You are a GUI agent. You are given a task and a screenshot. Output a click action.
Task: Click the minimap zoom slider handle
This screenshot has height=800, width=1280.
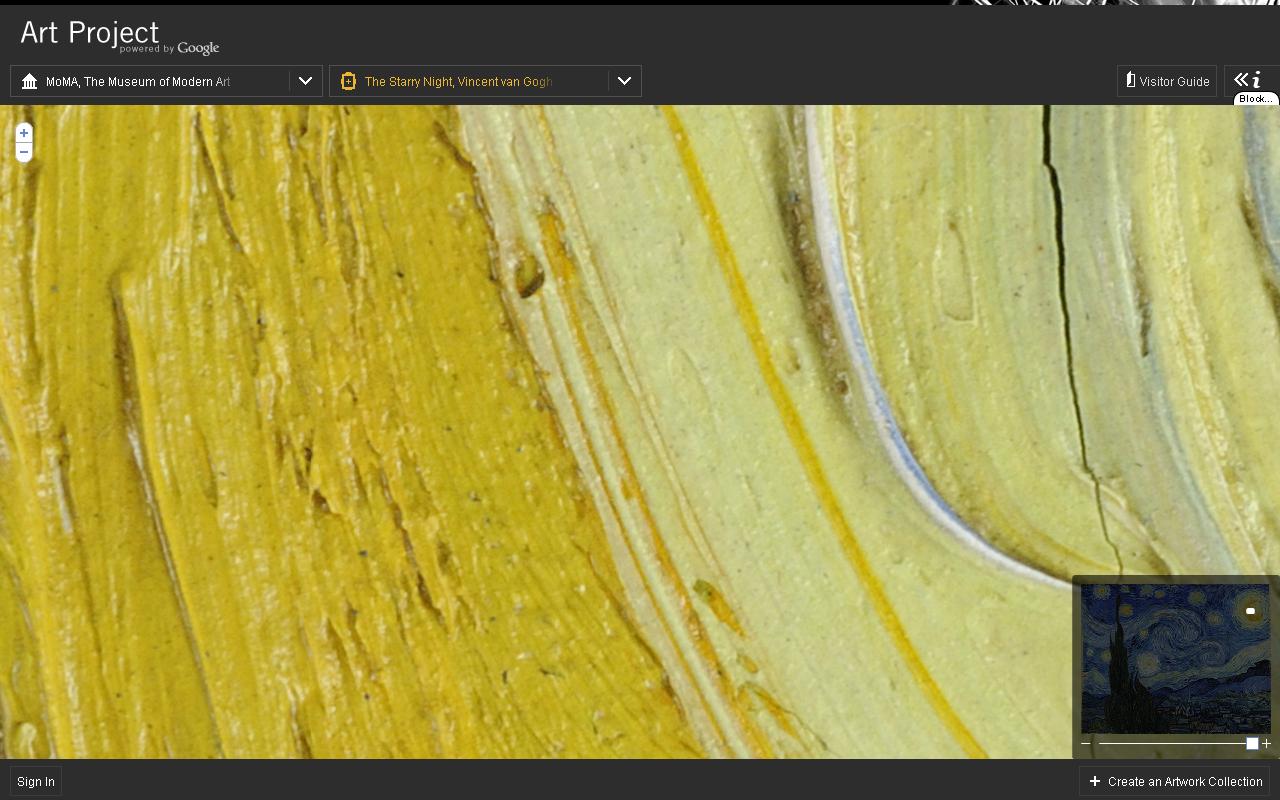click(1252, 744)
